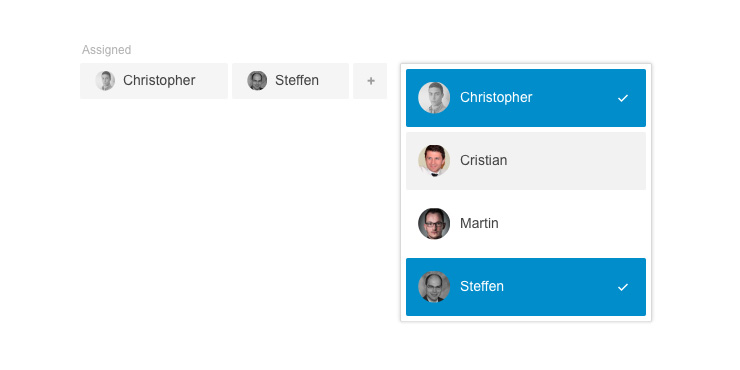Click the Christopher name text in the assigned chip
The height and width of the screenshot is (370, 740).
(x=159, y=81)
